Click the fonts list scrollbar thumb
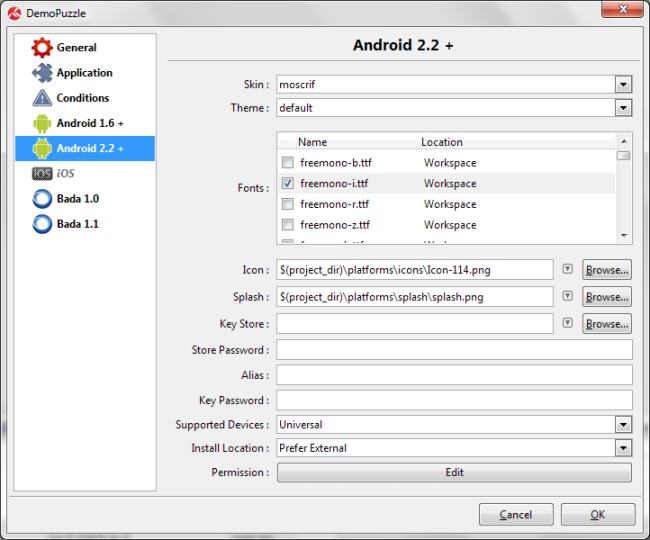This screenshot has height=540, width=650. (x=623, y=156)
